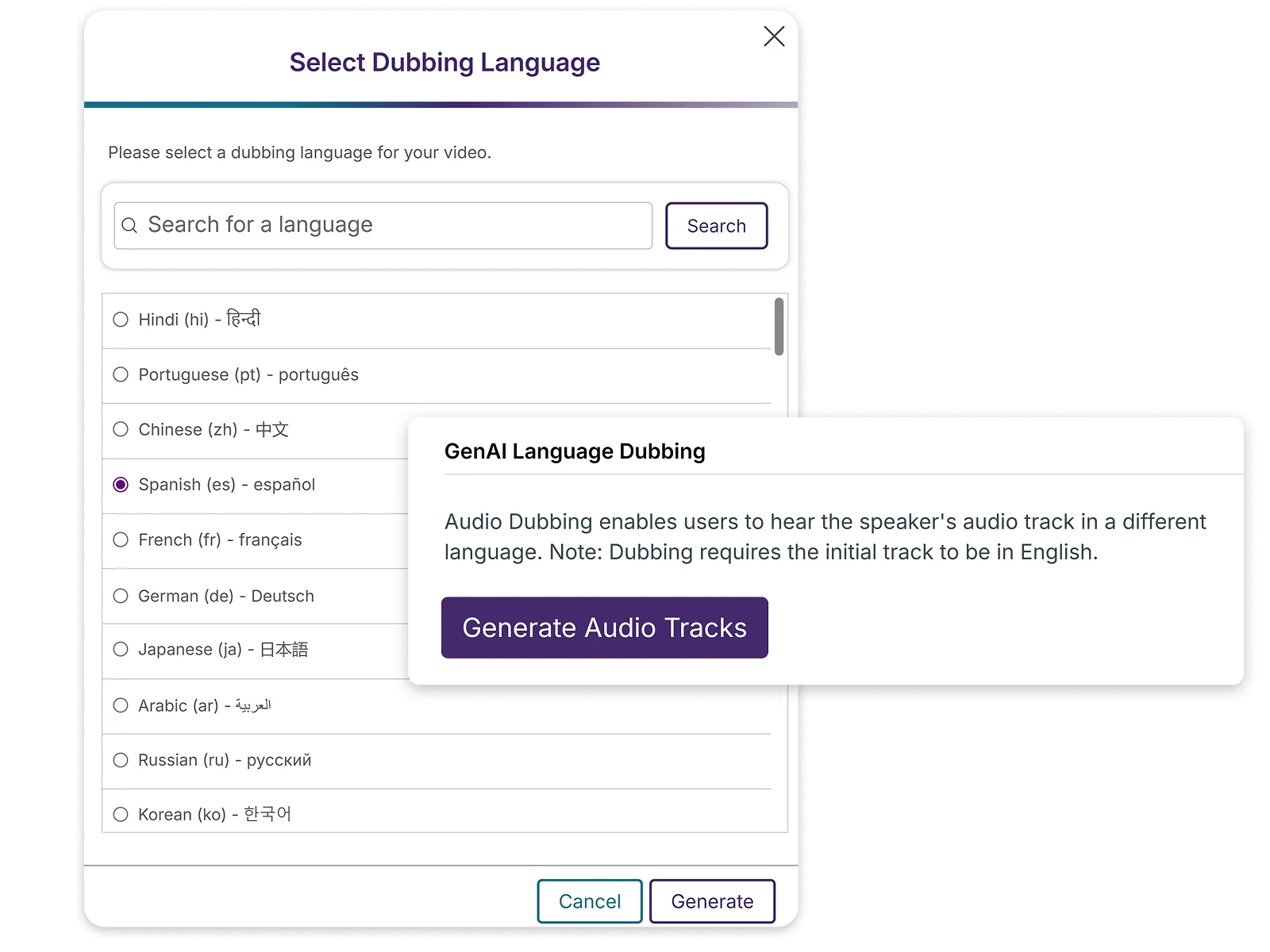Image resolution: width=1270 pixels, height=952 pixels.
Task: Click the Generate Audio Tracks button
Action: click(604, 628)
